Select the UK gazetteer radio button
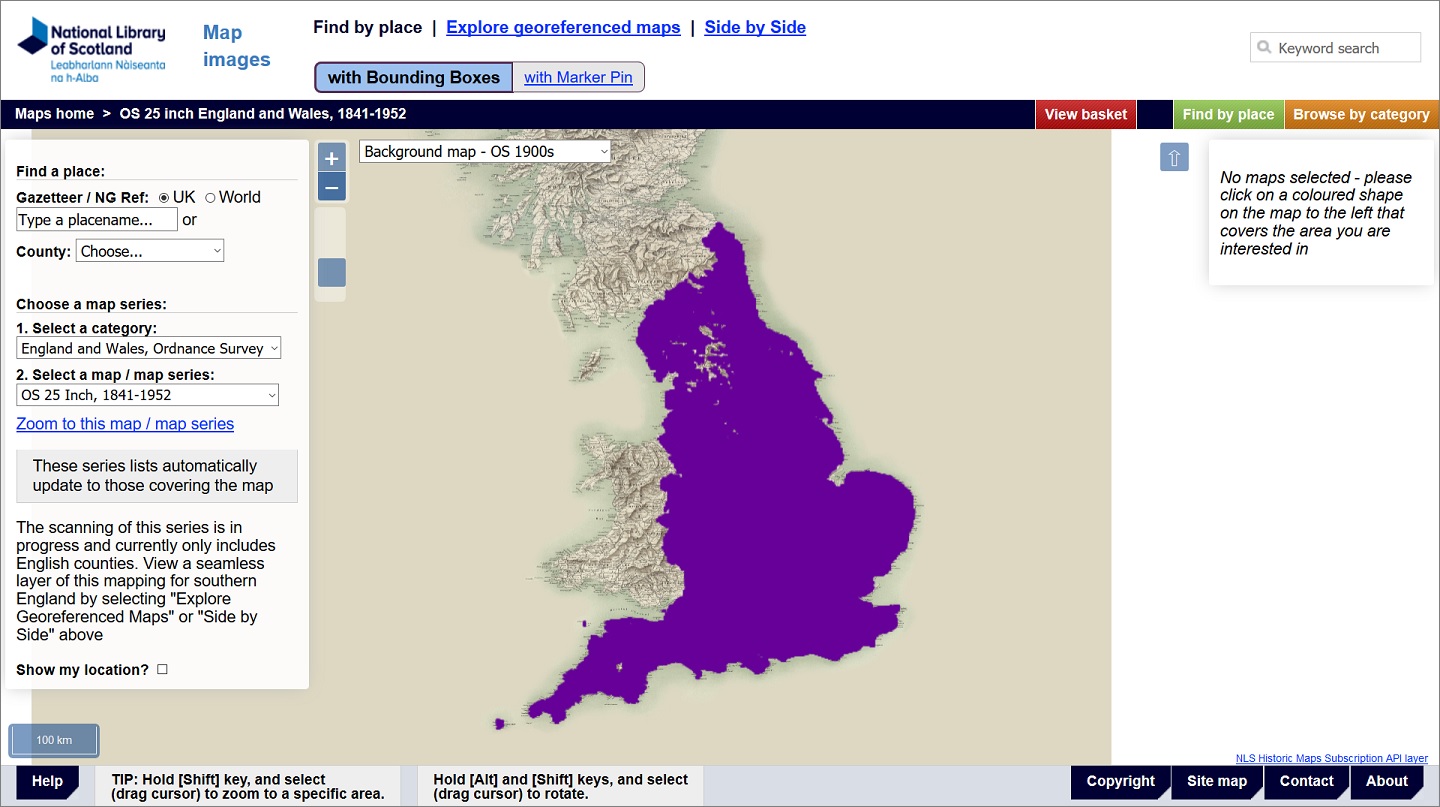This screenshot has width=1440, height=807. 163,197
